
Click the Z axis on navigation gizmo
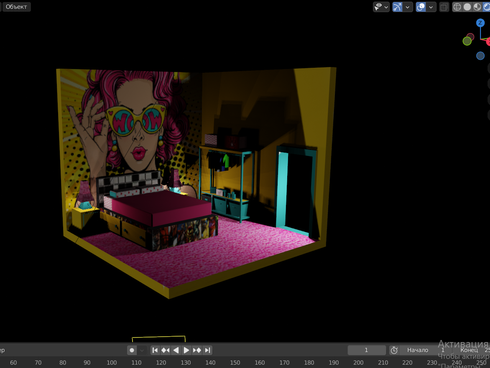pos(480,23)
